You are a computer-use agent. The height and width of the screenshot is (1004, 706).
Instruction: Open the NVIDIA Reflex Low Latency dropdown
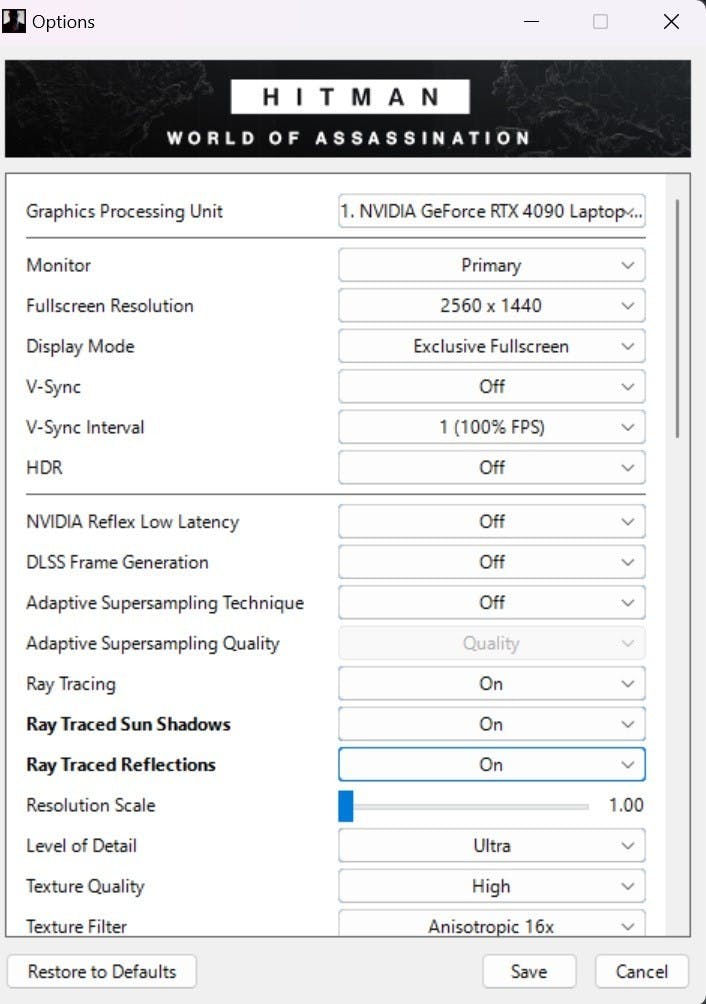click(x=492, y=521)
